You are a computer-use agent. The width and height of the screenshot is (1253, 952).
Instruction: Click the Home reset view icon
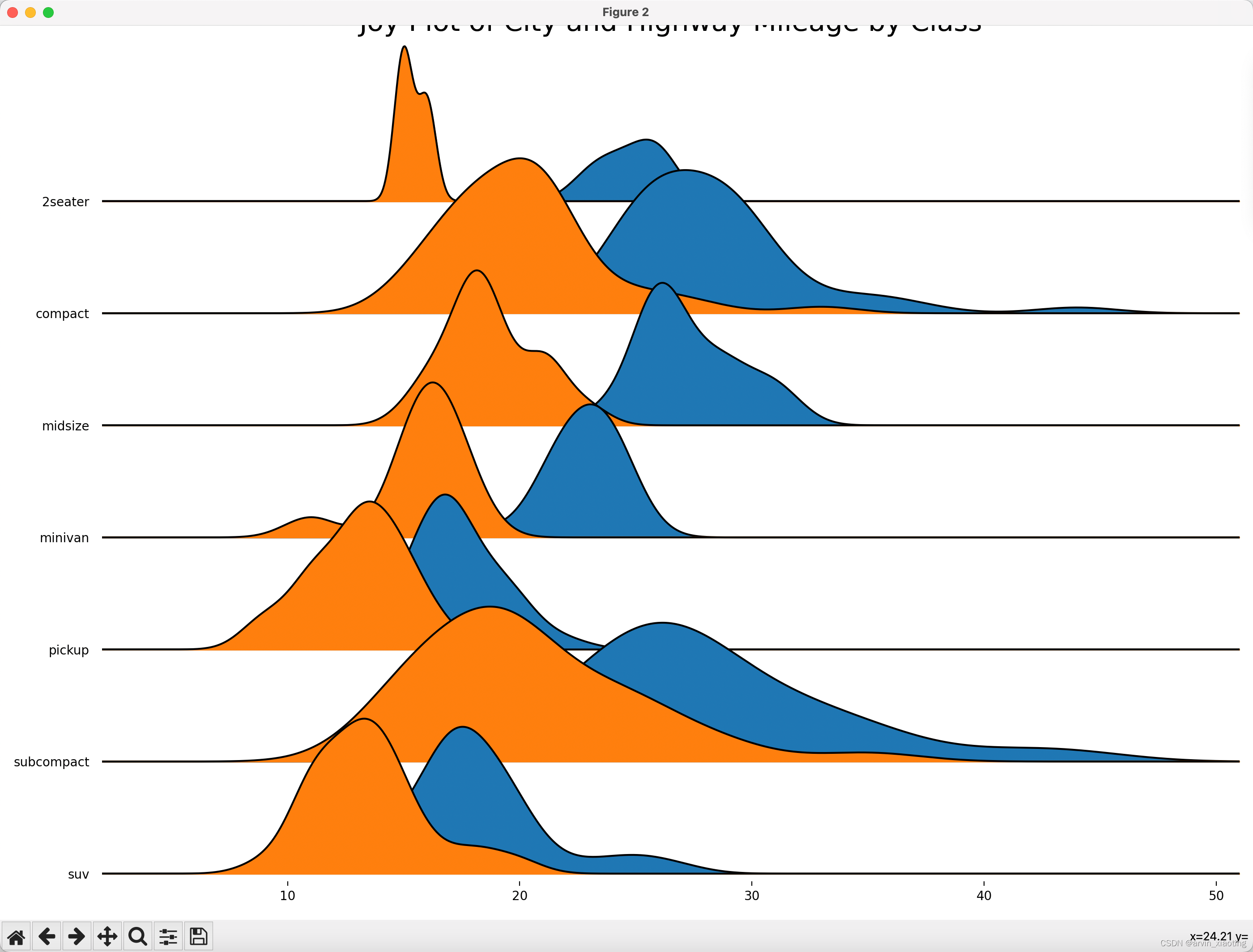[17, 936]
